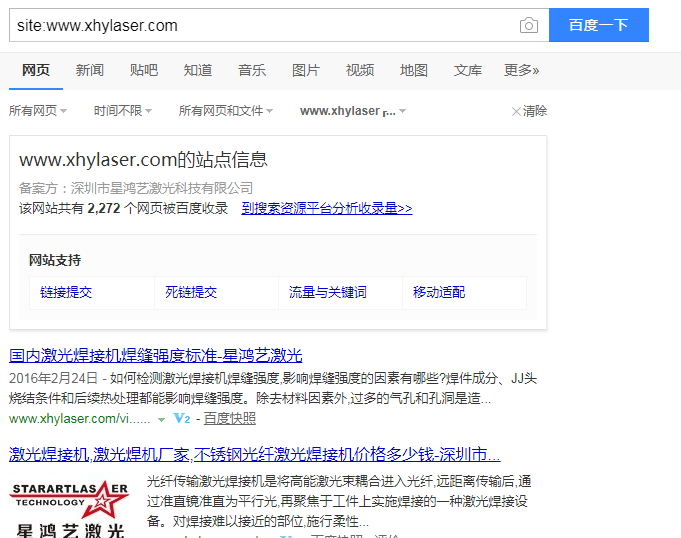Click the 百度一下 search button

pos(598,25)
